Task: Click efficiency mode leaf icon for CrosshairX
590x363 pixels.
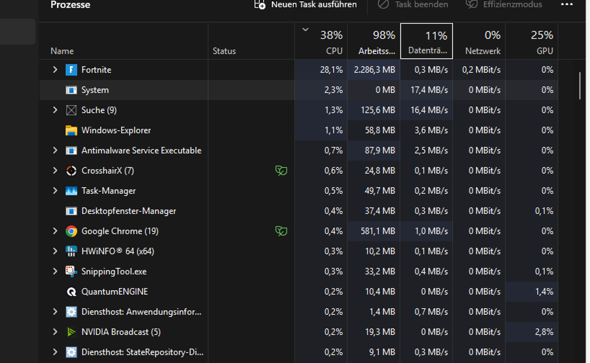Action: (x=281, y=170)
